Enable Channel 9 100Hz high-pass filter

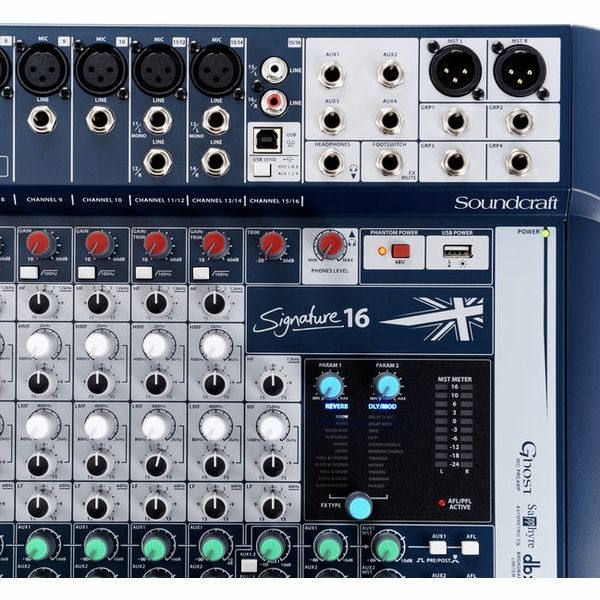pyautogui.click(x=29, y=273)
